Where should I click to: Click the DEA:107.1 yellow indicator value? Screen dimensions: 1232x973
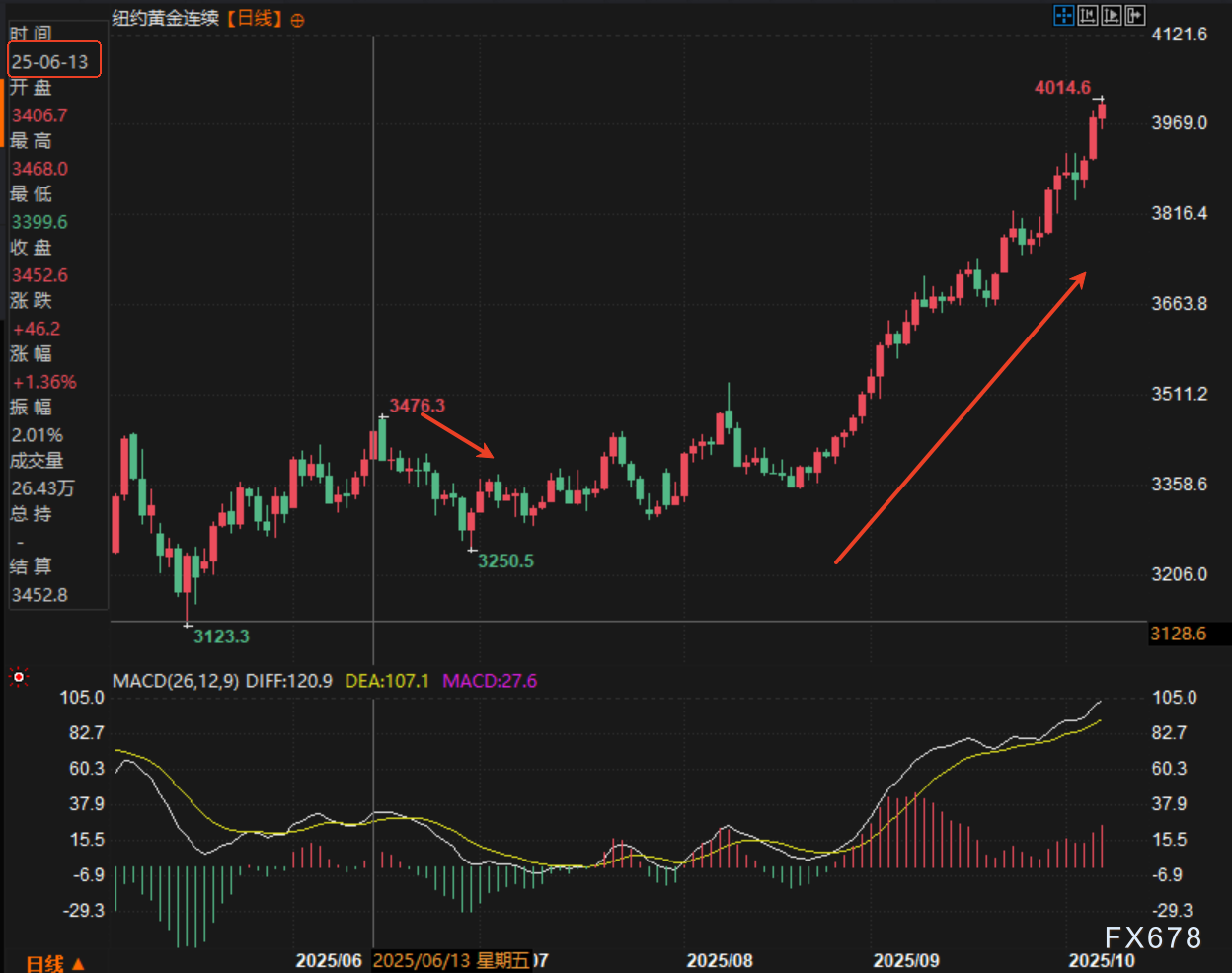(387, 681)
